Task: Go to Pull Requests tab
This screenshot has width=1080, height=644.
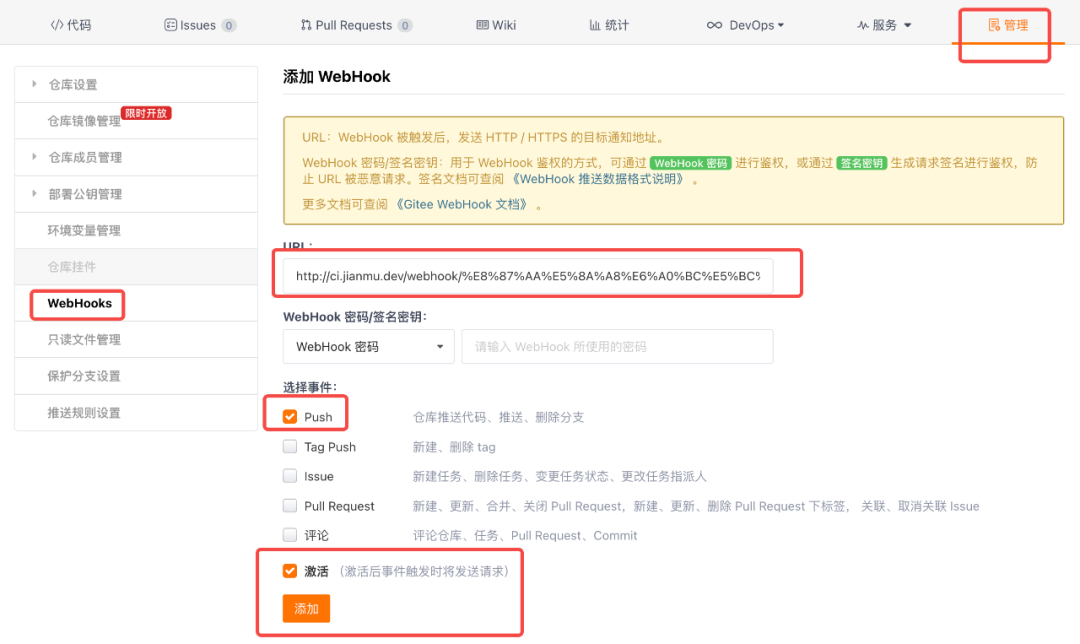Action: (356, 25)
